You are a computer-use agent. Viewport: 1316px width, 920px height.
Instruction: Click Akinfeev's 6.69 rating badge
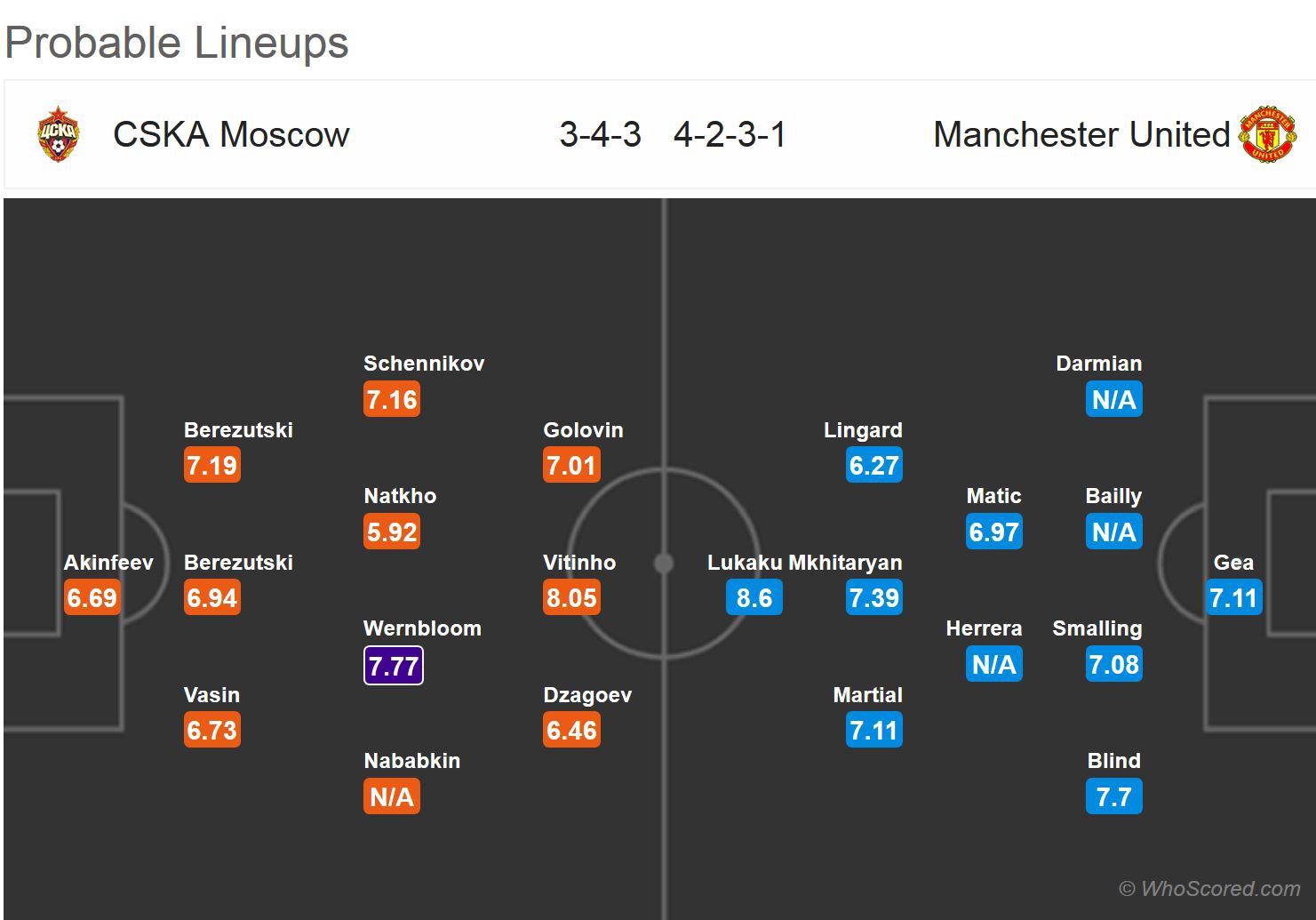click(x=92, y=597)
